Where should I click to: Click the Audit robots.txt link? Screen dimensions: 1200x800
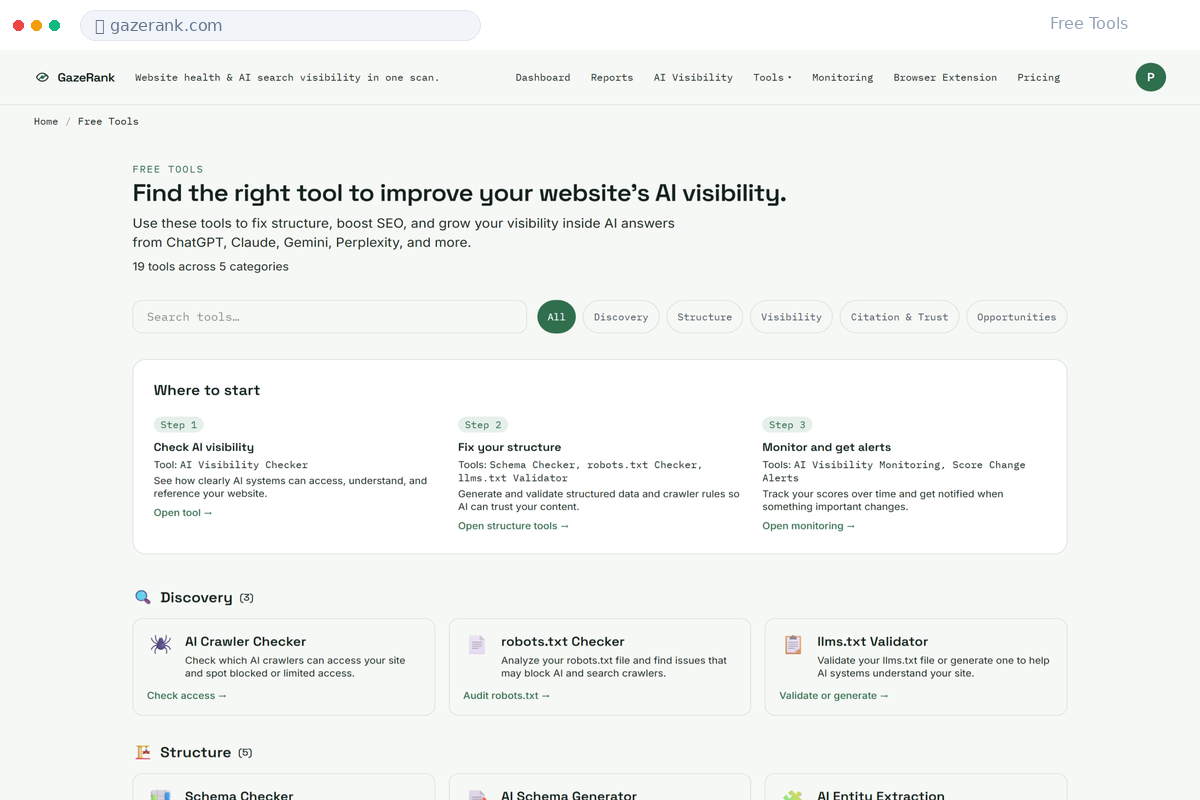(507, 696)
